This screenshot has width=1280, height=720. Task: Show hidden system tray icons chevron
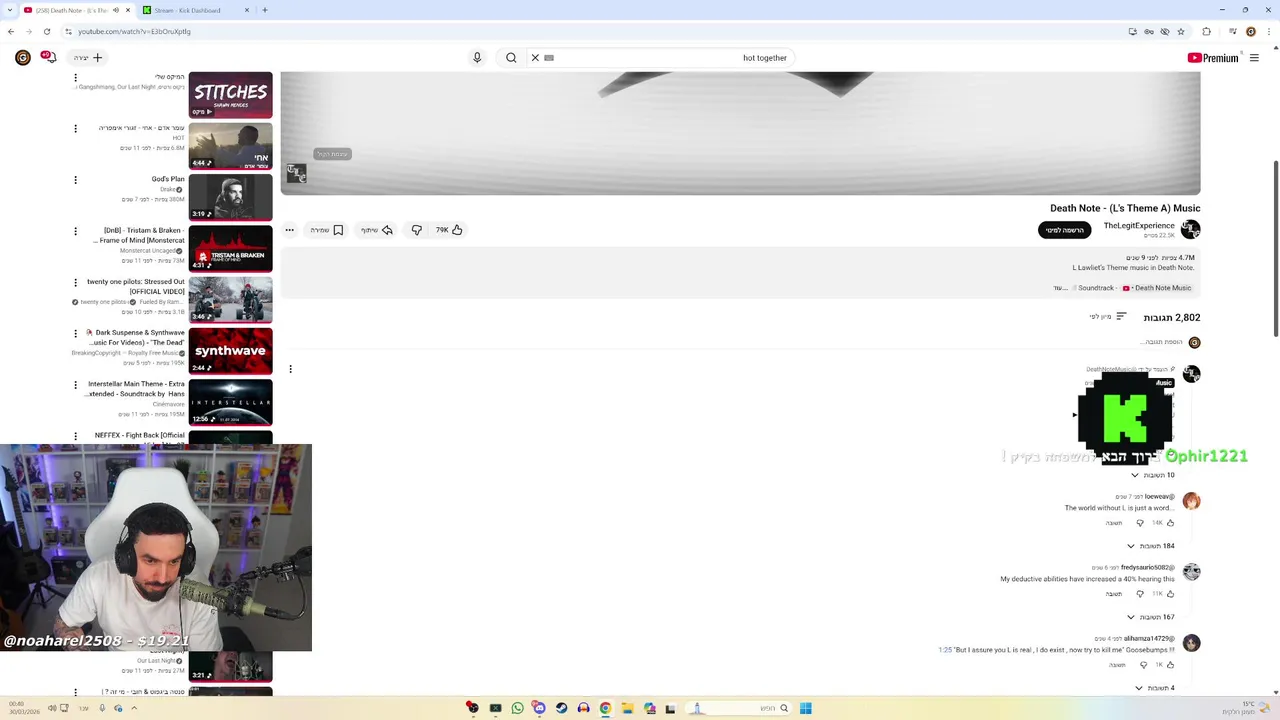[134, 708]
